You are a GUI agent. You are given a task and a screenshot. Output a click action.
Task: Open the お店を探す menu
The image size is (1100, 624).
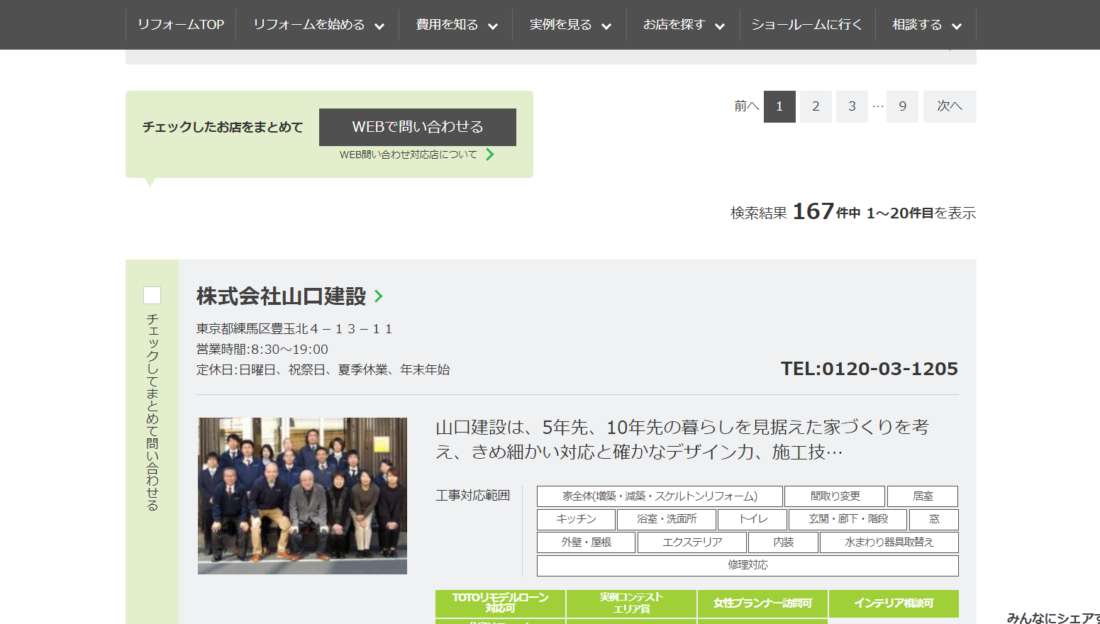[683, 25]
